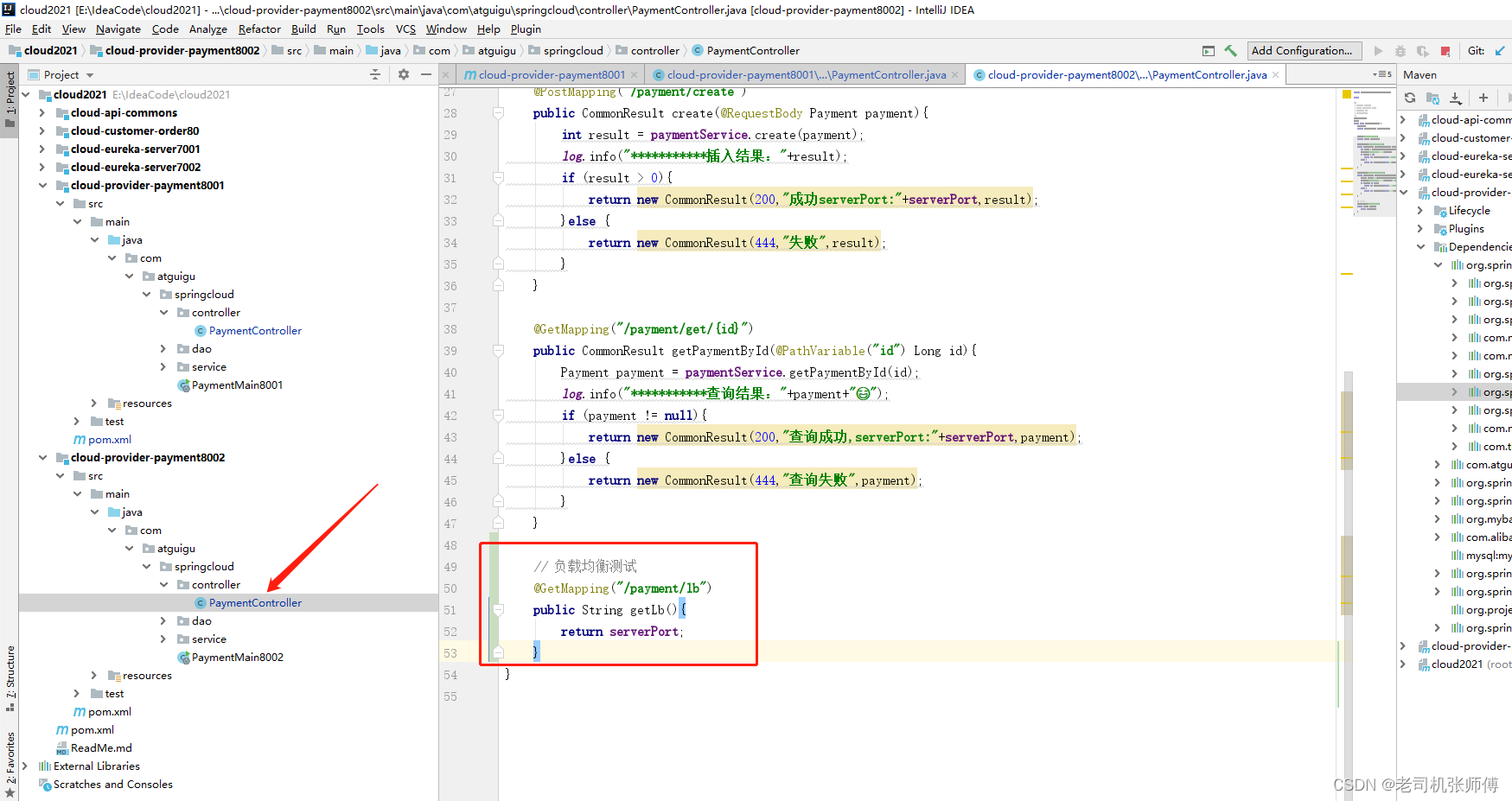Screen dimensions: 1512x801
Task: Select Scratches and Consoles item
Action: pyautogui.click(x=112, y=785)
